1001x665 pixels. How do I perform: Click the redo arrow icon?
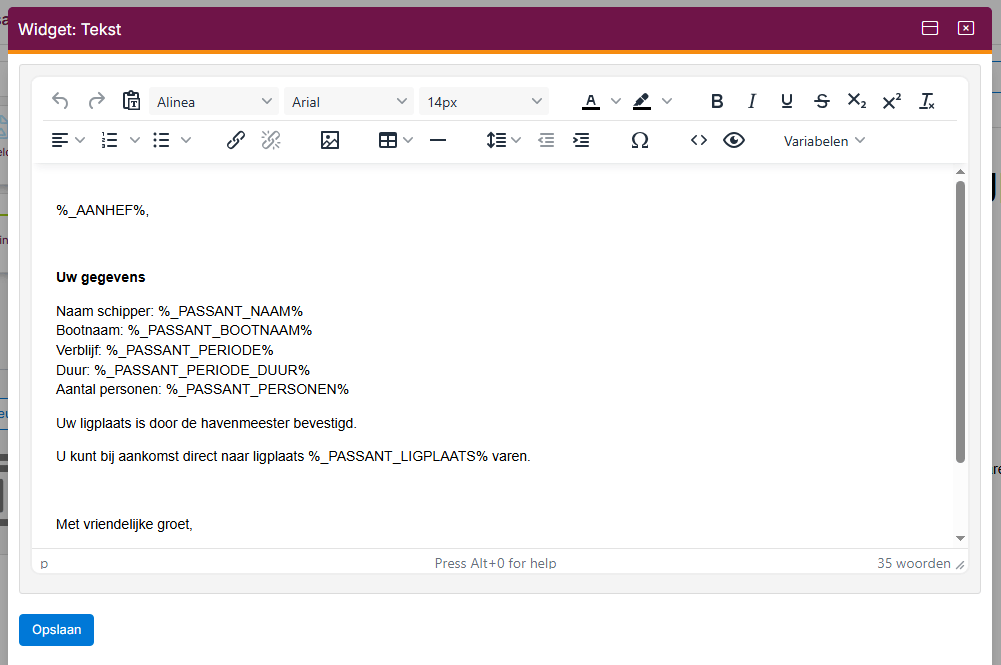pos(96,101)
